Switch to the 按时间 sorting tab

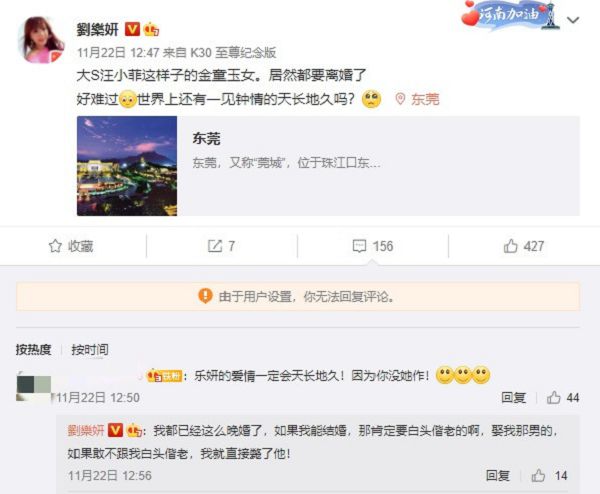click(90, 349)
